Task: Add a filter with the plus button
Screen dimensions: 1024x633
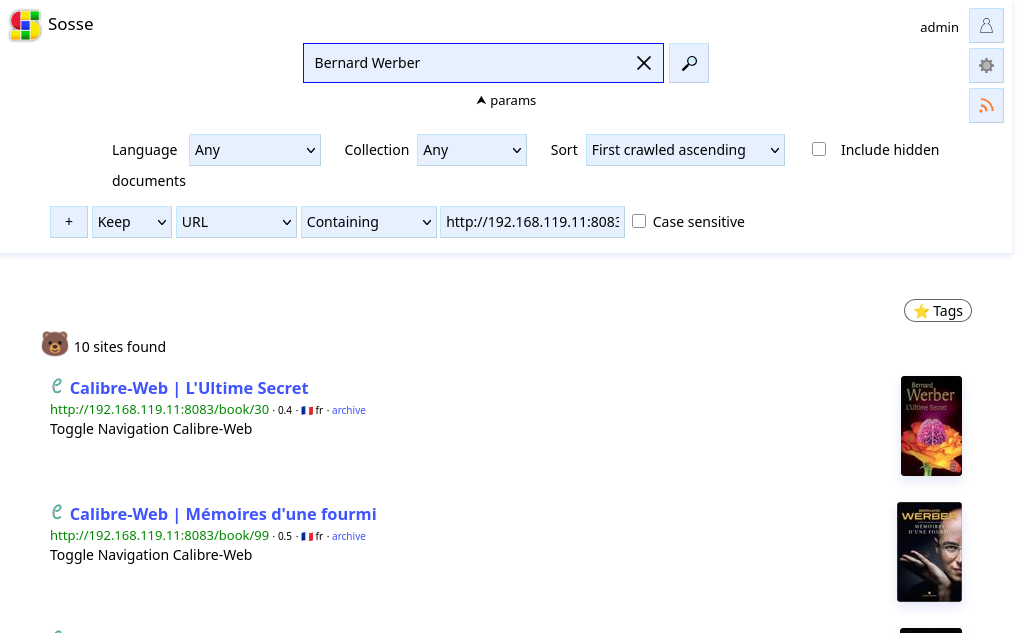Action: [x=69, y=222]
